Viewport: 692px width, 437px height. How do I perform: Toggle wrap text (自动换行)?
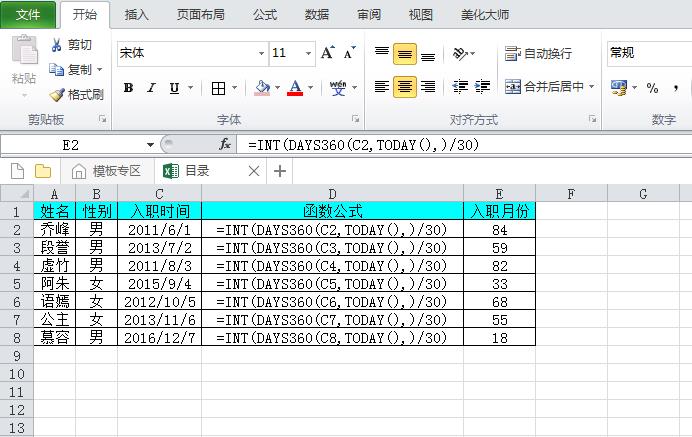tap(538, 53)
